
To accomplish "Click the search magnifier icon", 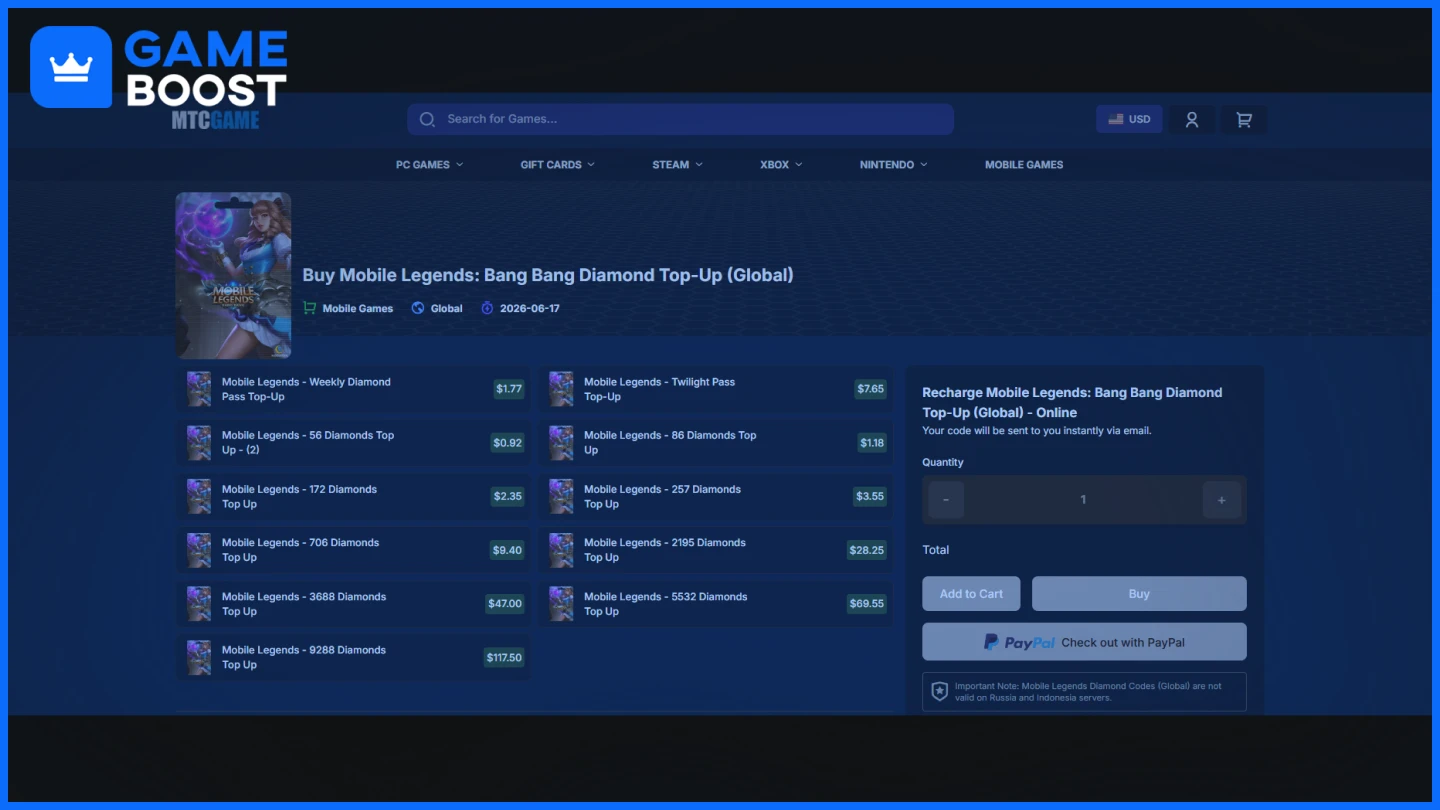I will coord(427,119).
